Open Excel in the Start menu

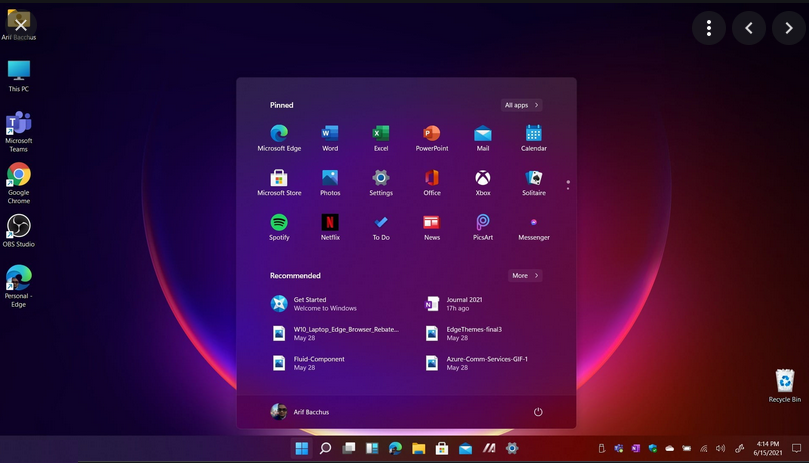[x=381, y=138]
